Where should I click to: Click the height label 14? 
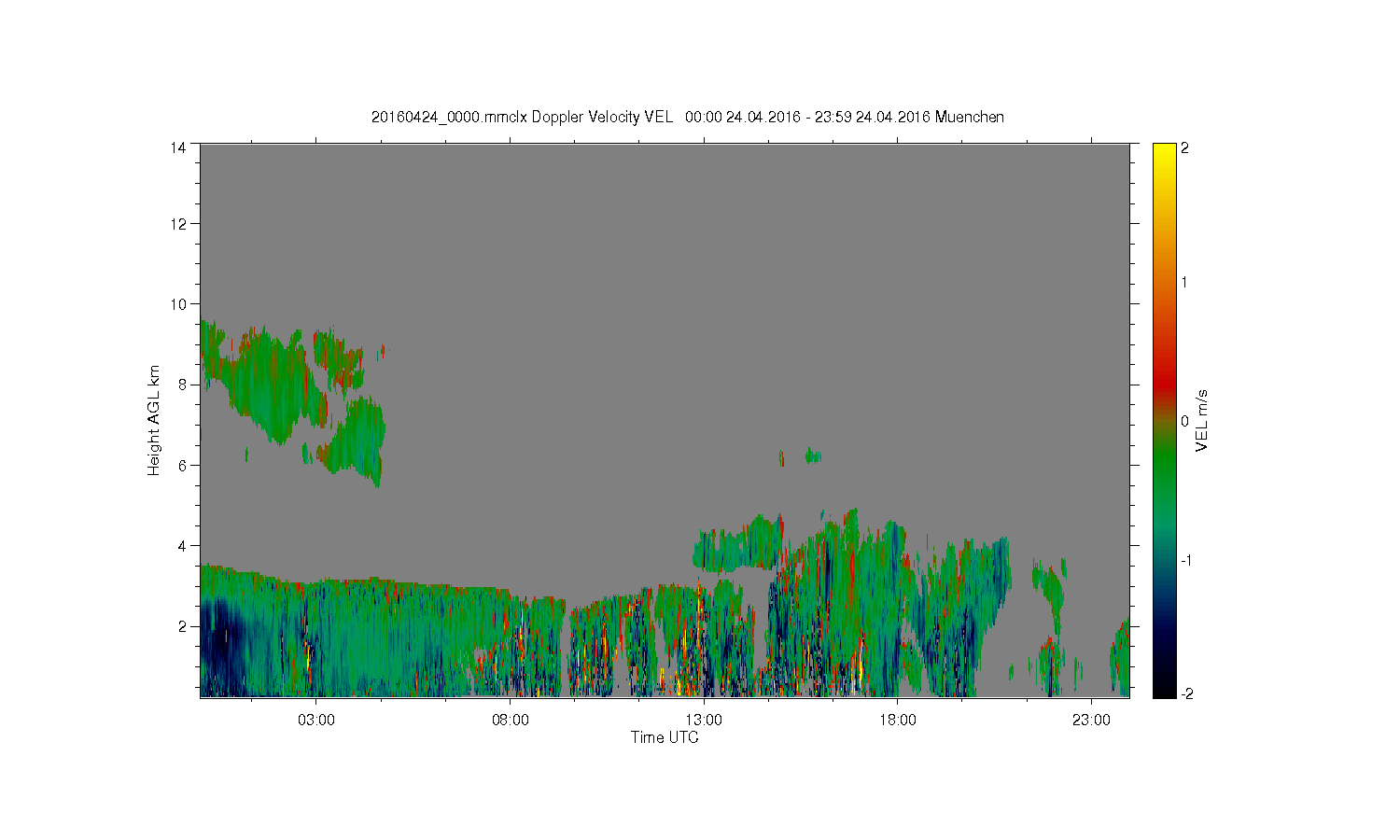[177, 147]
